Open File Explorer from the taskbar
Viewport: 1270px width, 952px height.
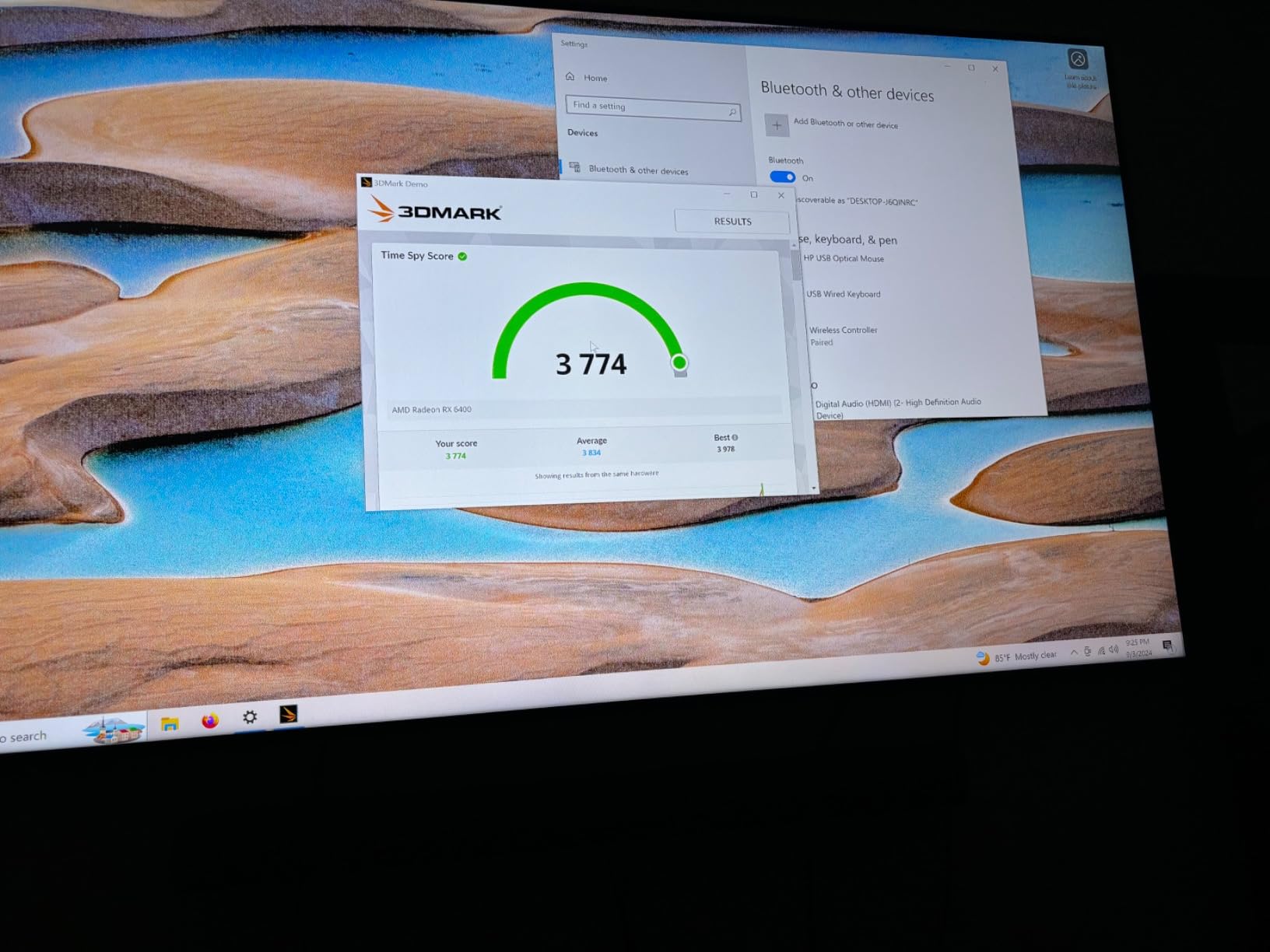point(170,724)
